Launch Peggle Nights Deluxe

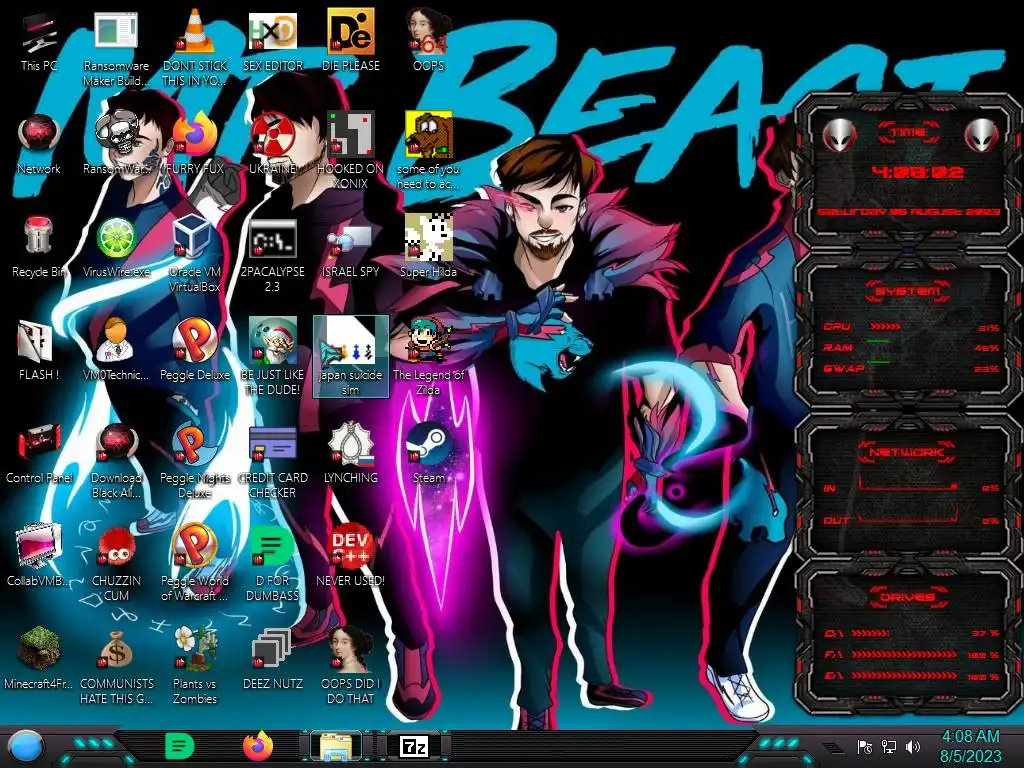pyautogui.click(x=194, y=460)
